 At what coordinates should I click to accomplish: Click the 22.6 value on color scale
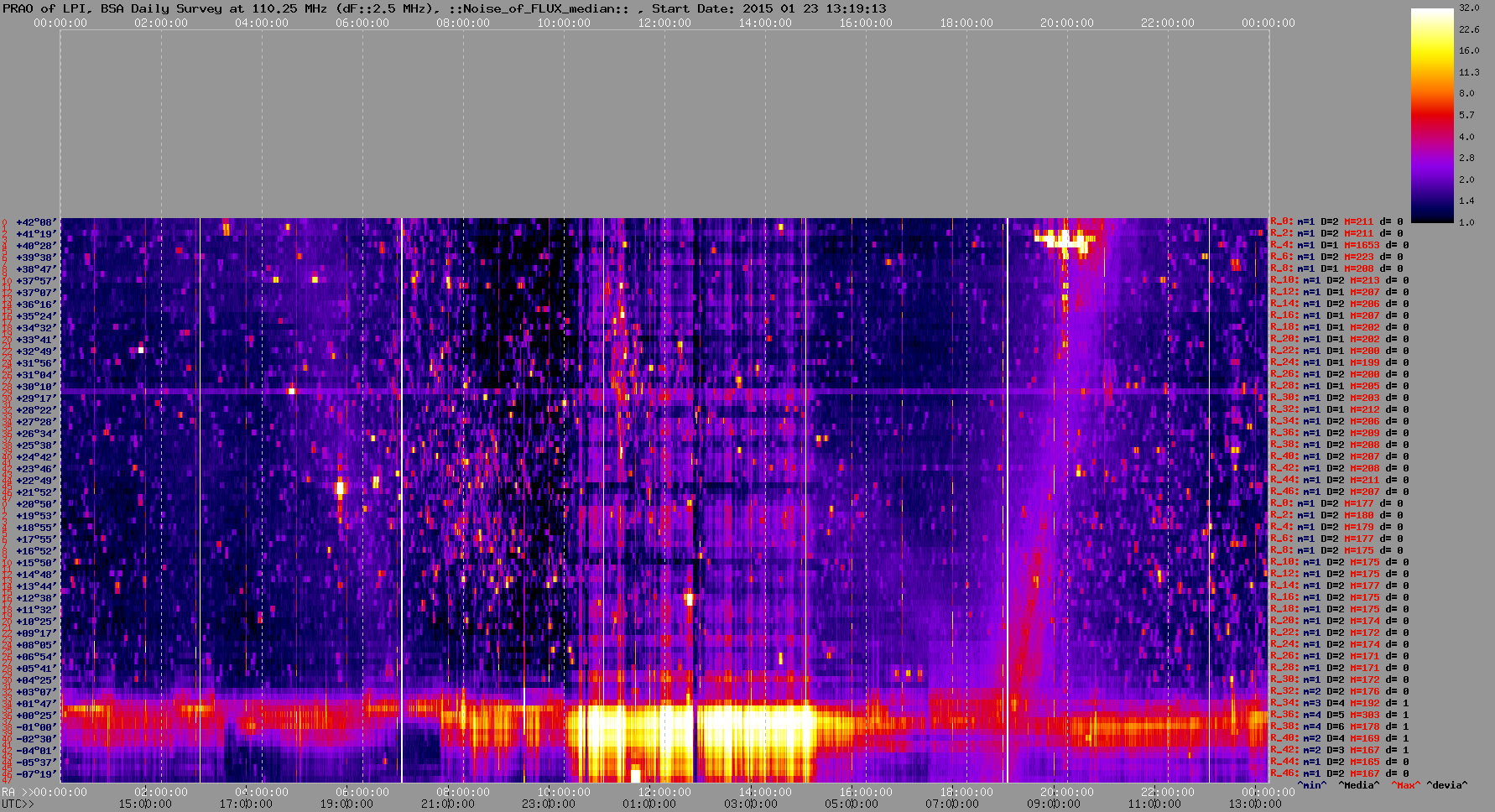(1469, 29)
